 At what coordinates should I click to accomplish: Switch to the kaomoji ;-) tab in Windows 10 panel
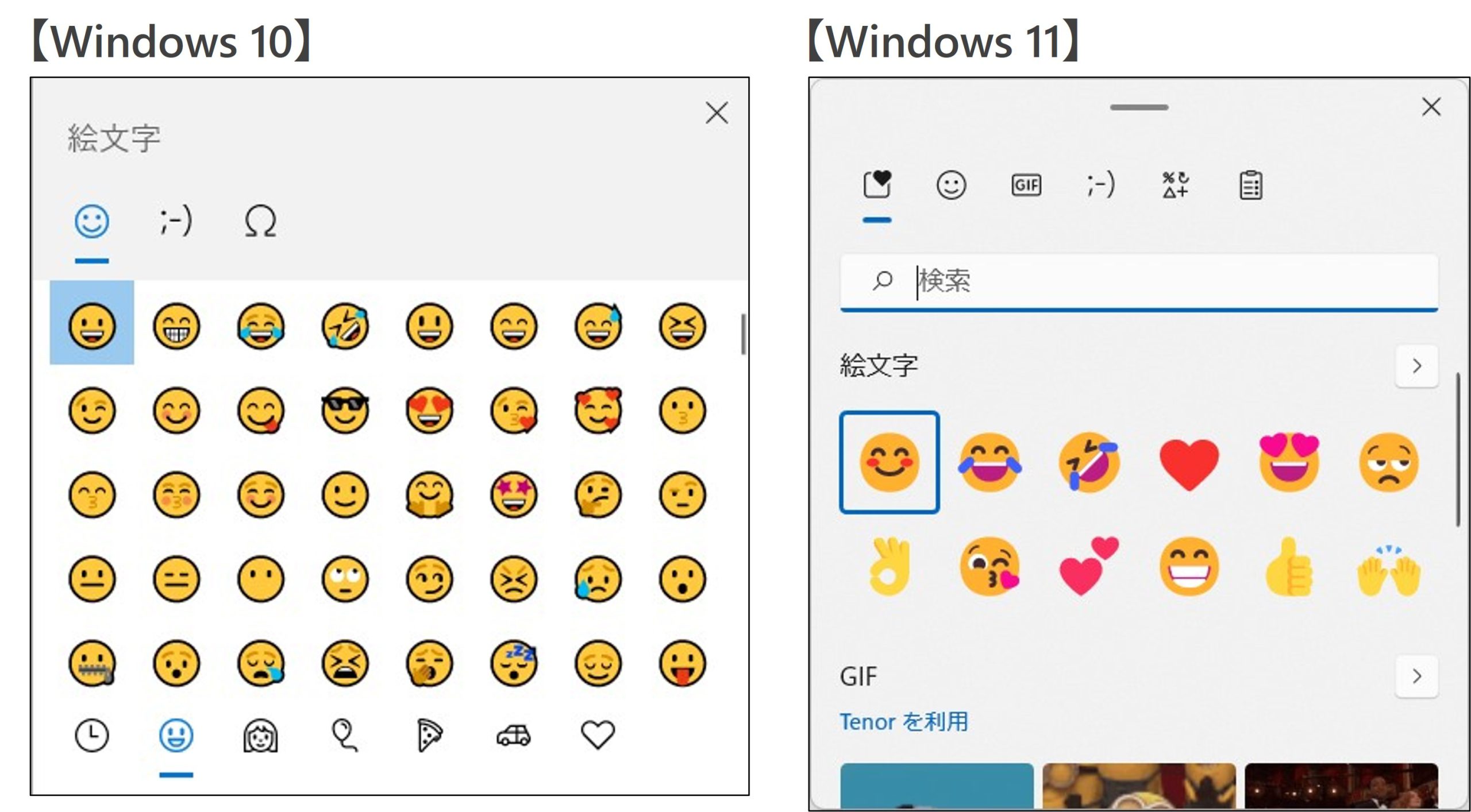tap(175, 221)
